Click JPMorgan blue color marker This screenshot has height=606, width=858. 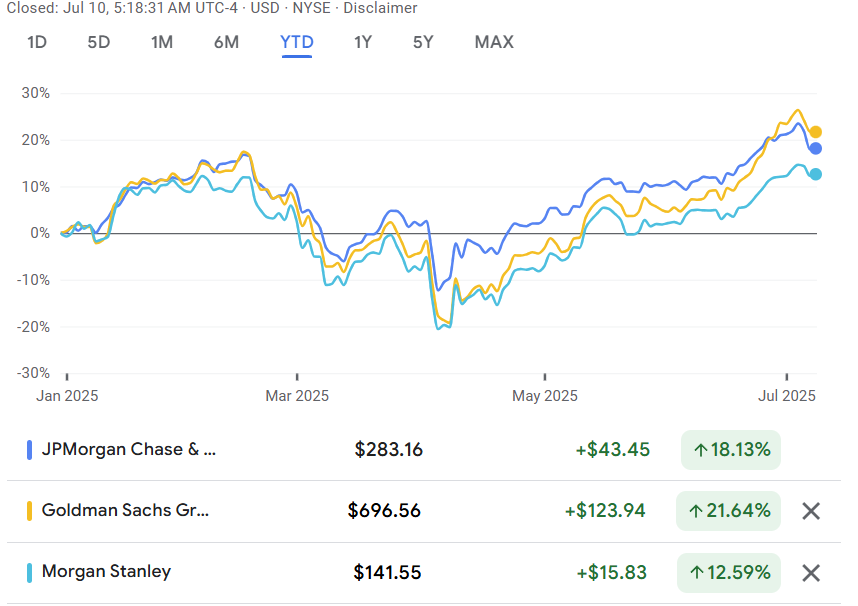click(29, 450)
